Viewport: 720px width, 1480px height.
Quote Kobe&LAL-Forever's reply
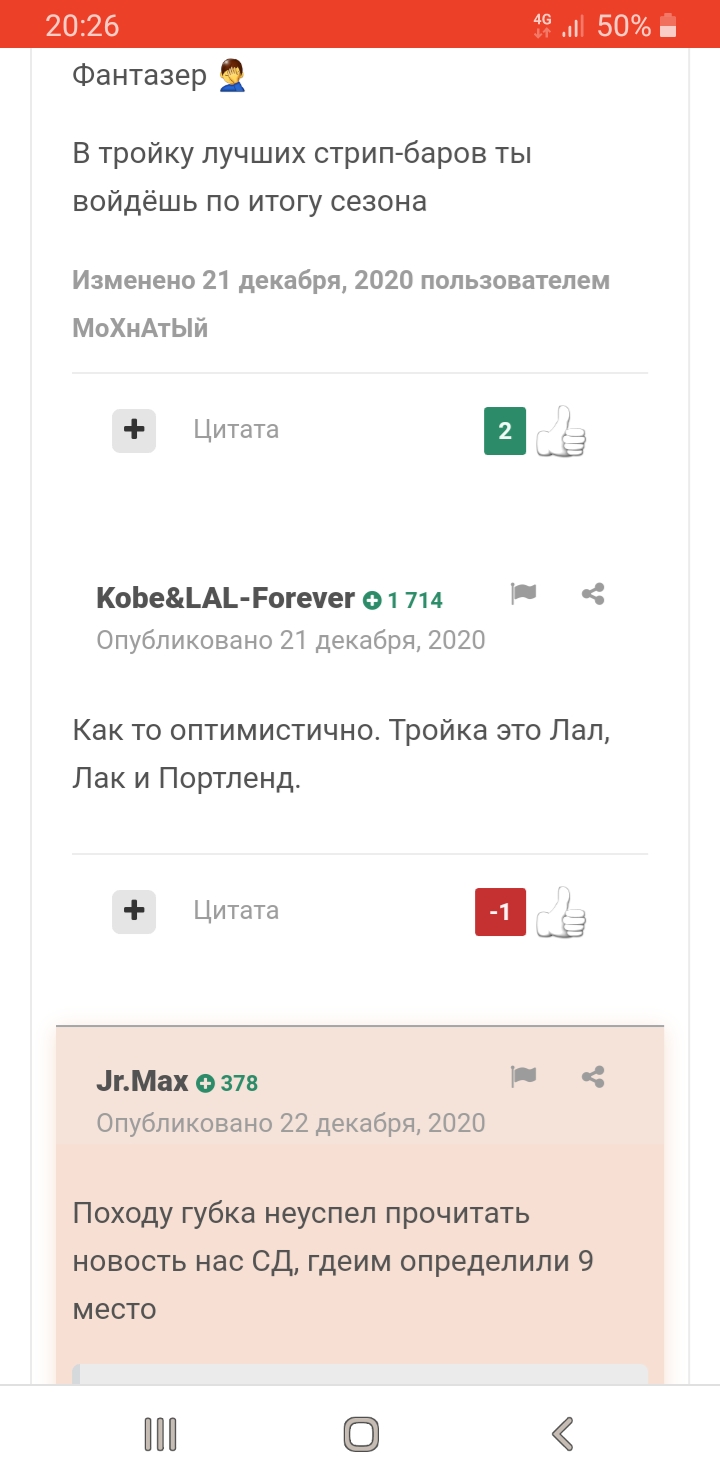(x=236, y=911)
